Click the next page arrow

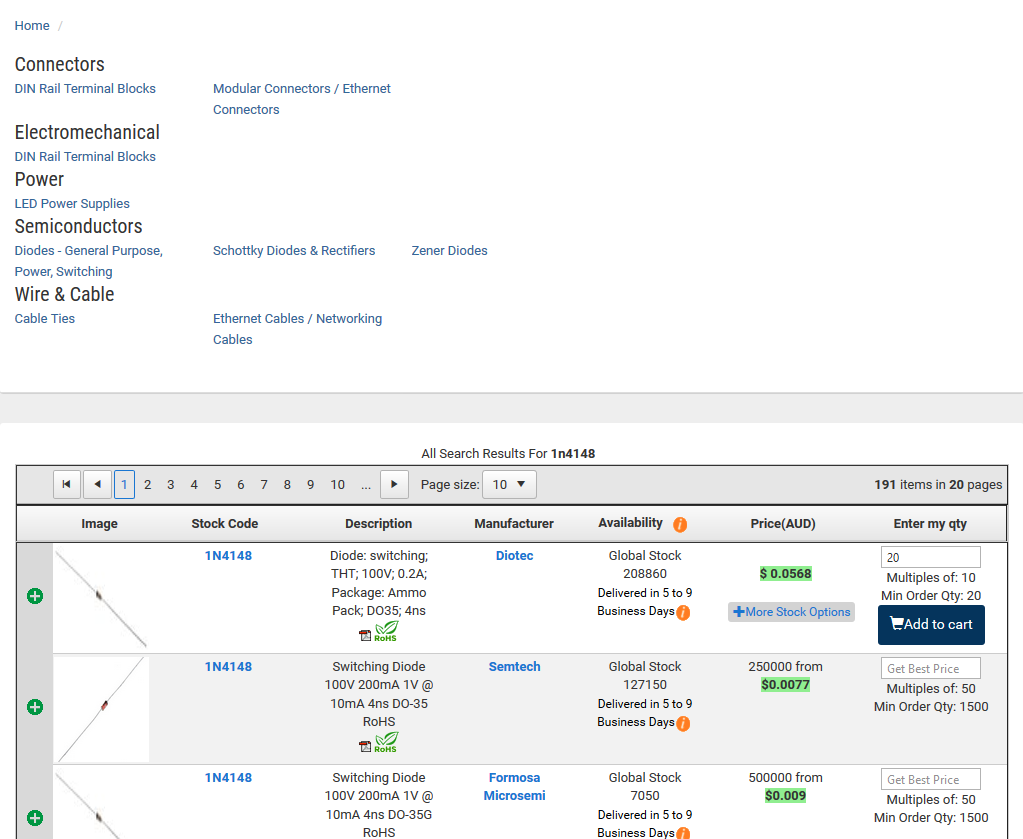pyautogui.click(x=394, y=485)
